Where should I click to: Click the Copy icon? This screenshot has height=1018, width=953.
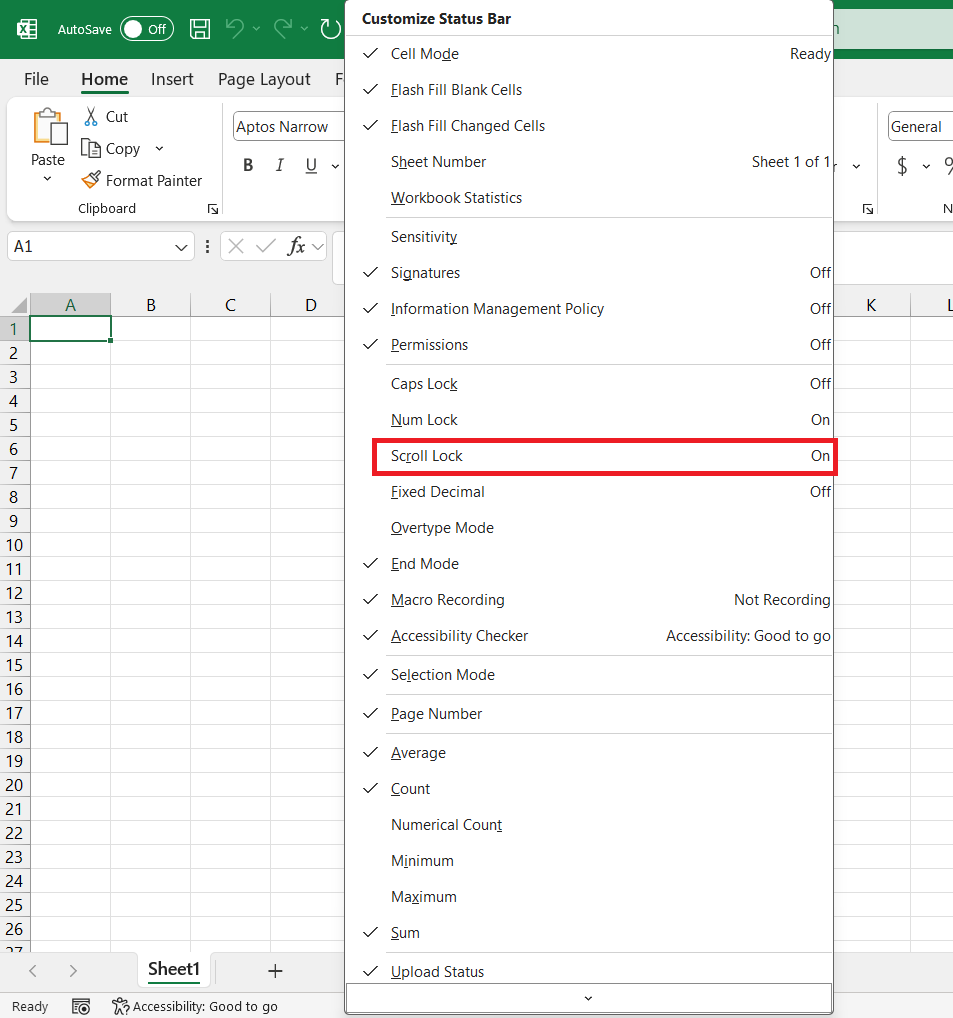(x=90, y=148)
